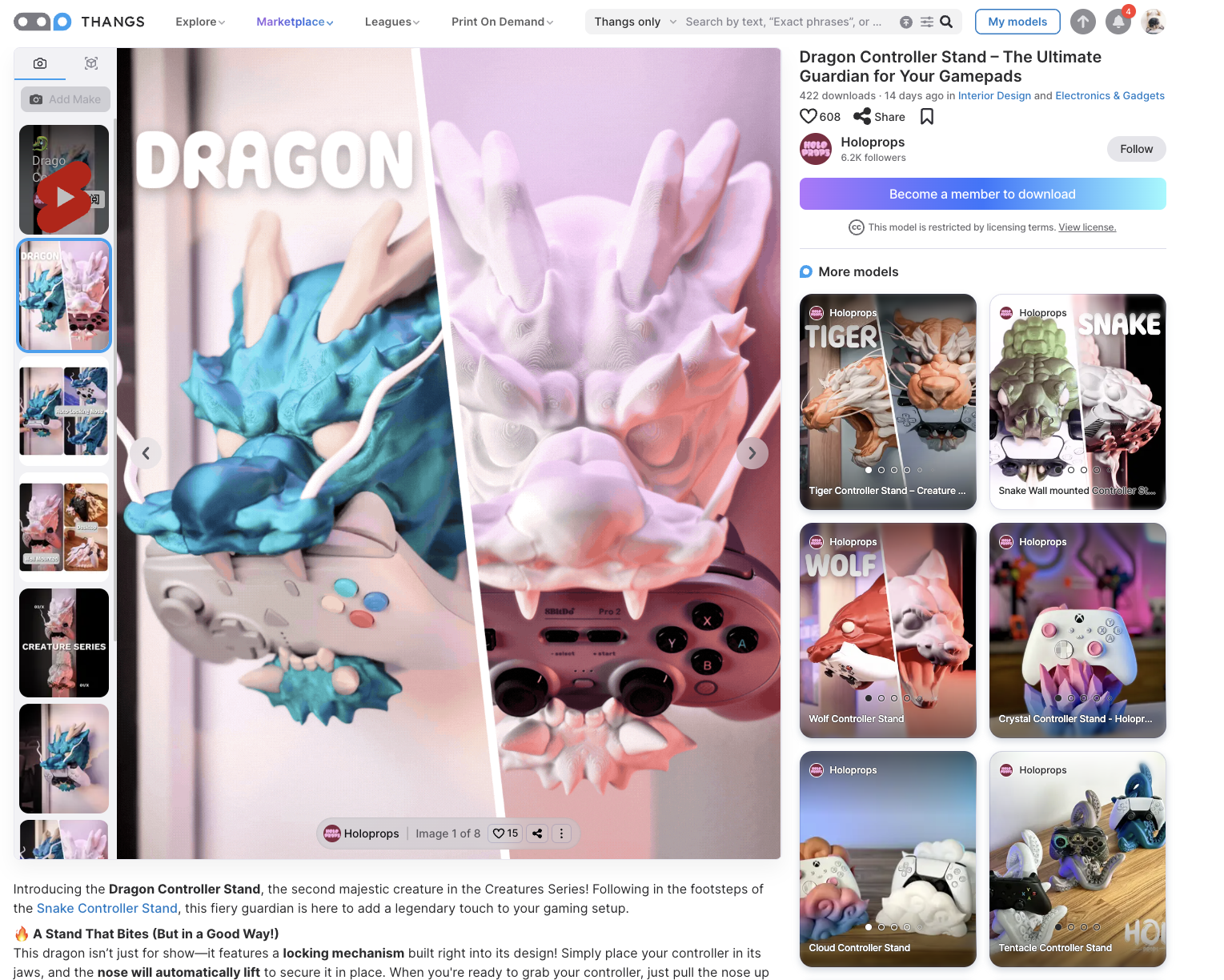Show next image with right arrow
This screenshot has width=1224, height=980.
click(x=752, y=453)
